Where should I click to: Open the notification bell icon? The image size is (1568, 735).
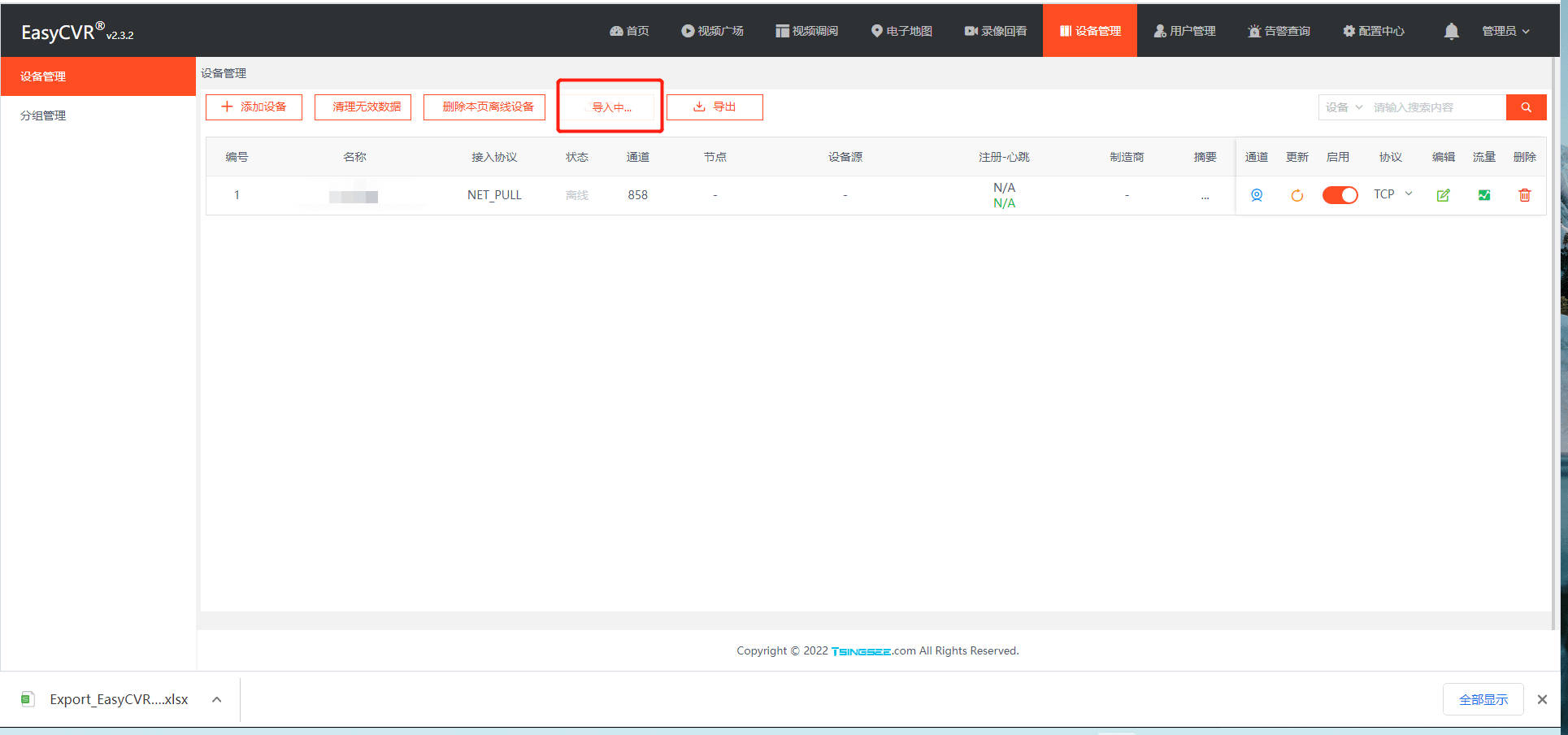(1451, 31)
